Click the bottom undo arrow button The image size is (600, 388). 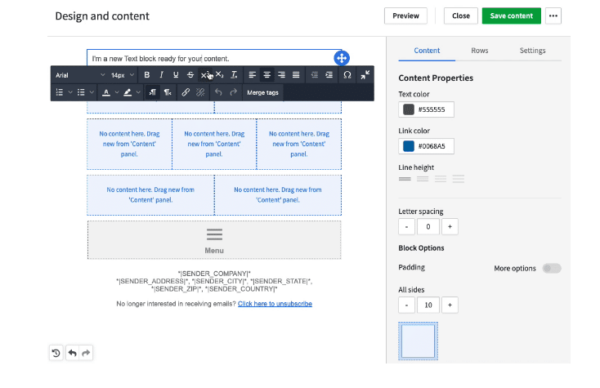[72, 353]
